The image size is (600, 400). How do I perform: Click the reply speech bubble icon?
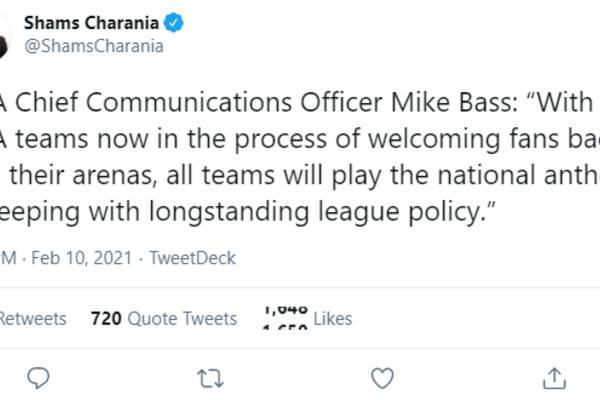coord(39,378)
